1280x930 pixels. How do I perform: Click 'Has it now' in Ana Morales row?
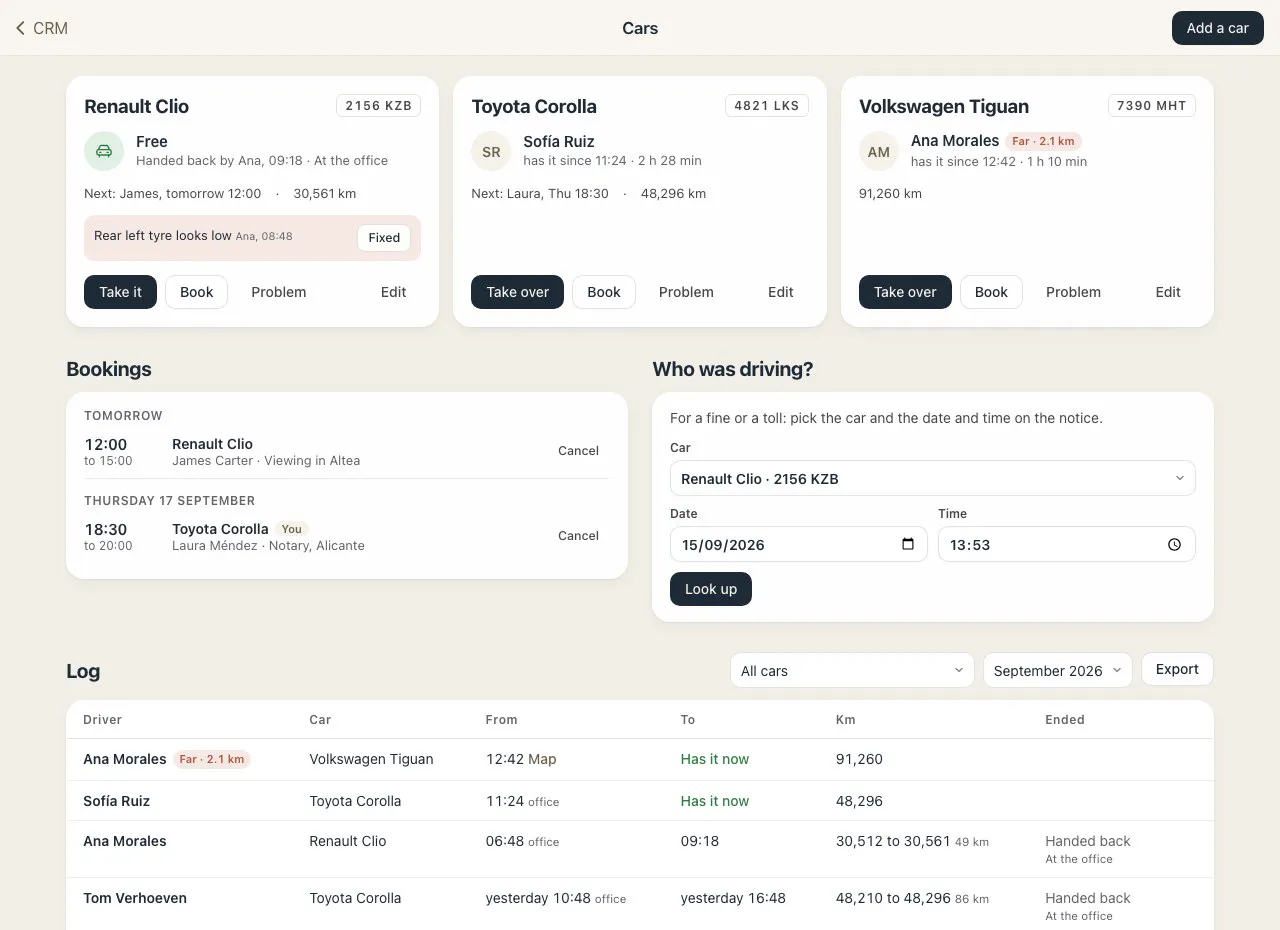tap(715, 759)
